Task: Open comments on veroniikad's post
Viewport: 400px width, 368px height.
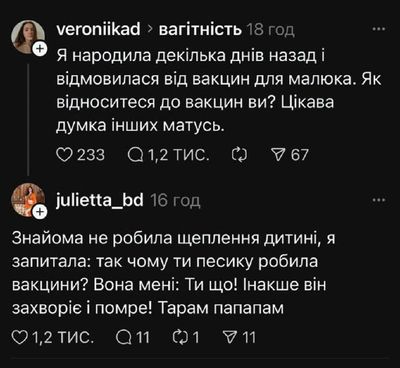Action: [x=134, y=155]
